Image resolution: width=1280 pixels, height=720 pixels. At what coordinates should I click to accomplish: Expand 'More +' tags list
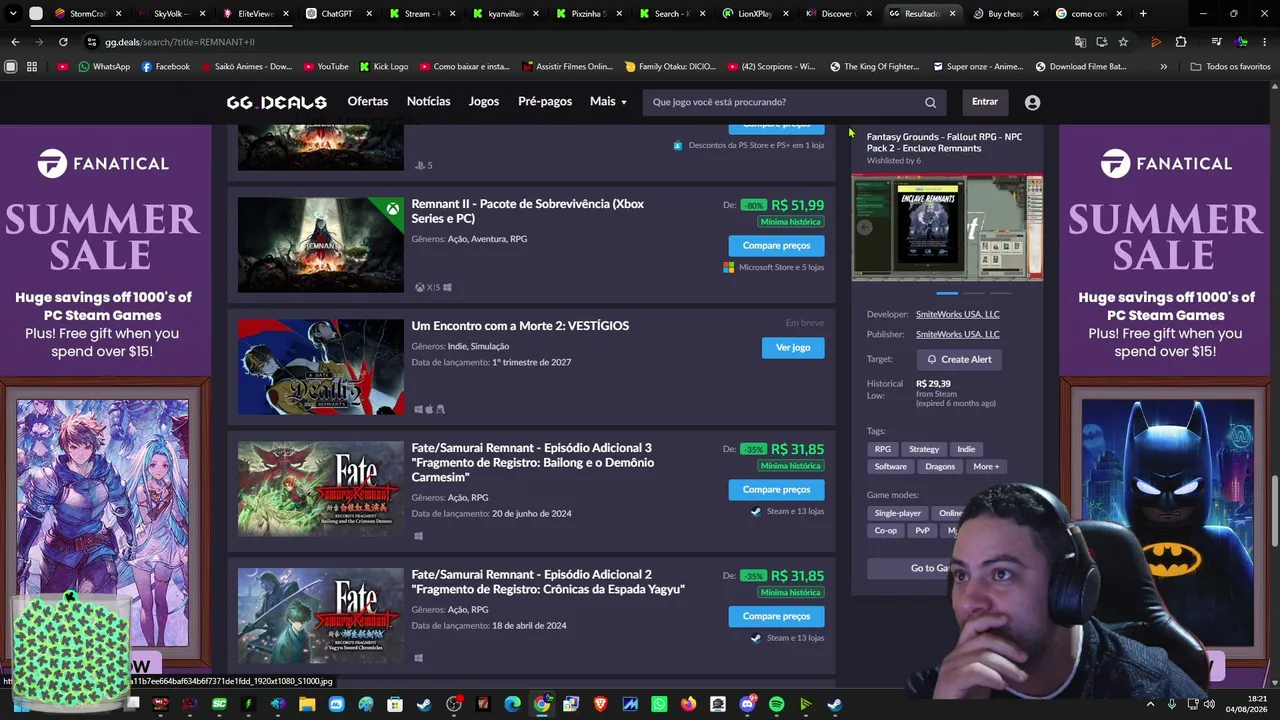coord(986,466)
